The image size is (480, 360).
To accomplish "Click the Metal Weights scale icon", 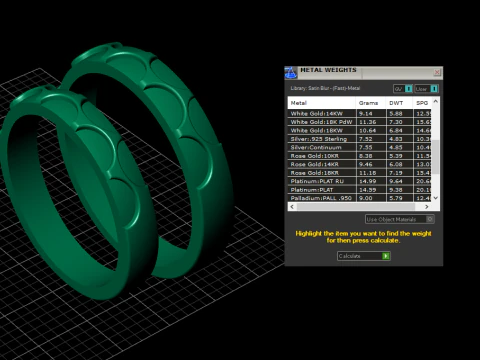I will tap(291, 73).
